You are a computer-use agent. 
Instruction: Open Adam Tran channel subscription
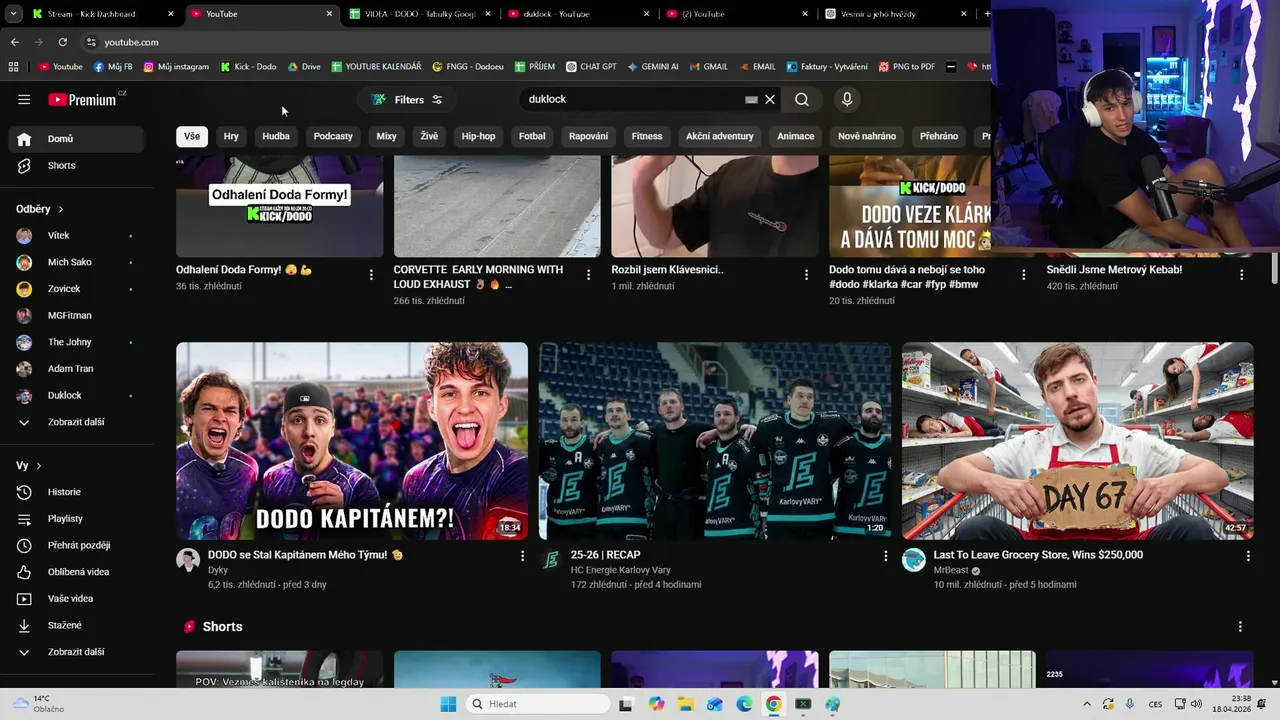point(76,368)
